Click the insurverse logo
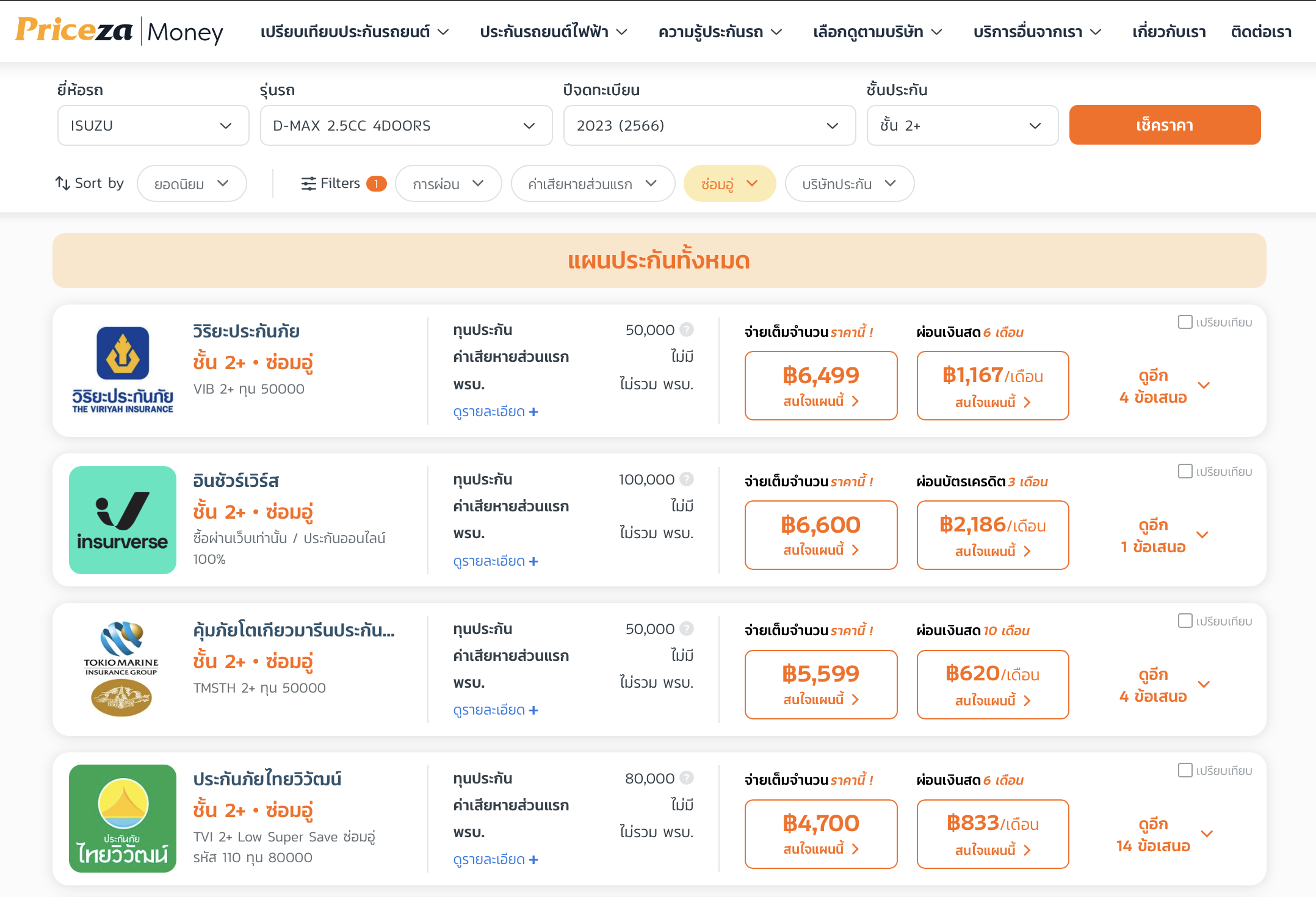1316x897 pixels. coord(123,520)
